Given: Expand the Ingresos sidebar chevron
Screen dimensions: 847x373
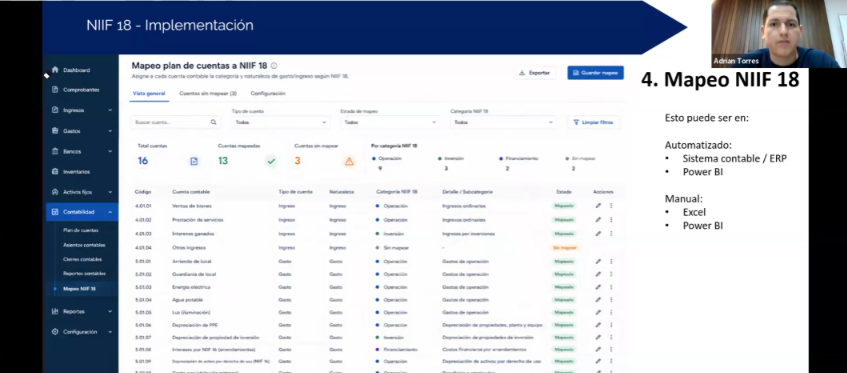Looking at the screenshot, I should point(110,110).
